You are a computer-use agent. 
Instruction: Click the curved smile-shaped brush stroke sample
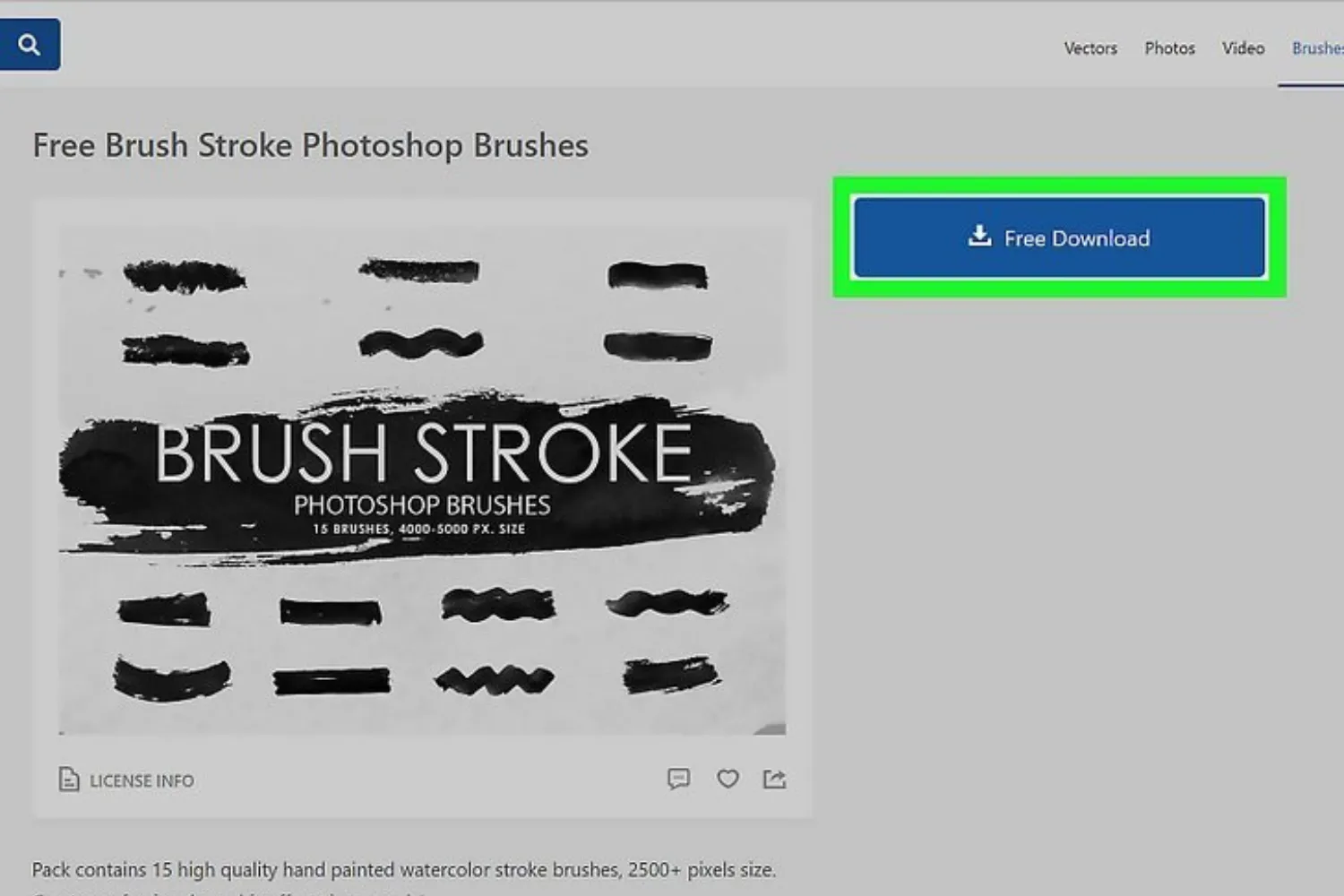click(x=171, y=678)
